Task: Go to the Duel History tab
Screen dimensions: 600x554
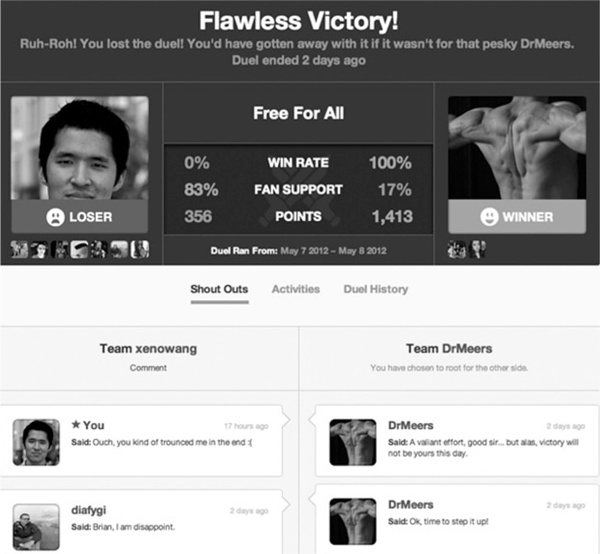Action: click(x=375, y=289)
